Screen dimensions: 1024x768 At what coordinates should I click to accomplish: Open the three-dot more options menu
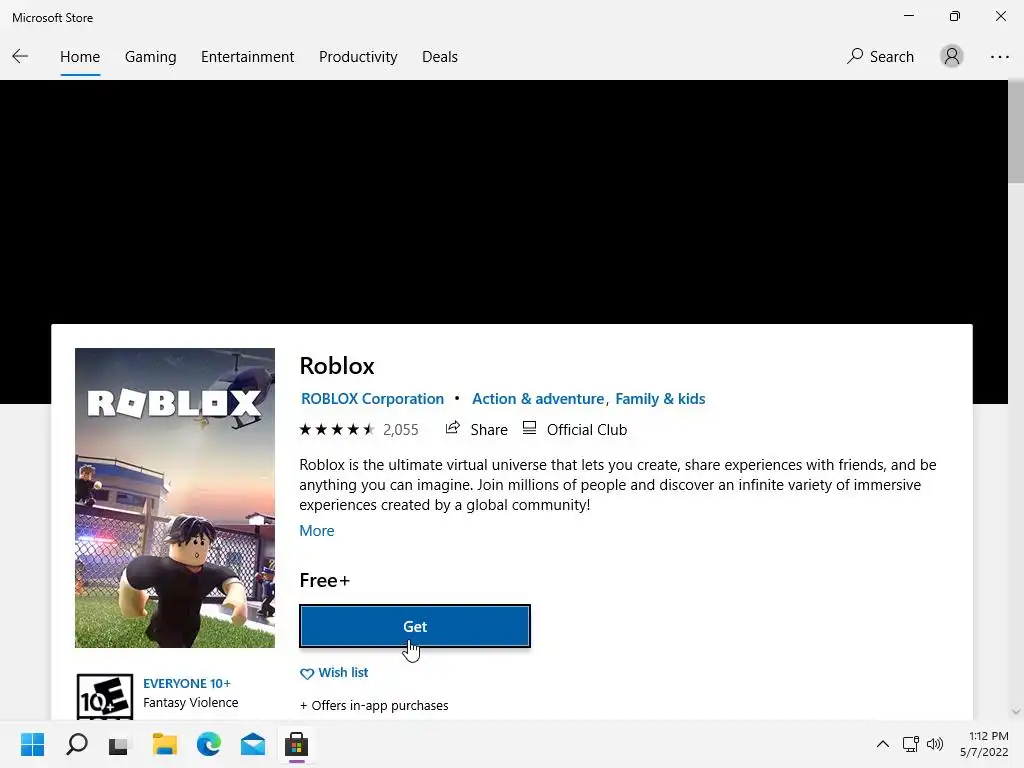click(x=999, y=57)
